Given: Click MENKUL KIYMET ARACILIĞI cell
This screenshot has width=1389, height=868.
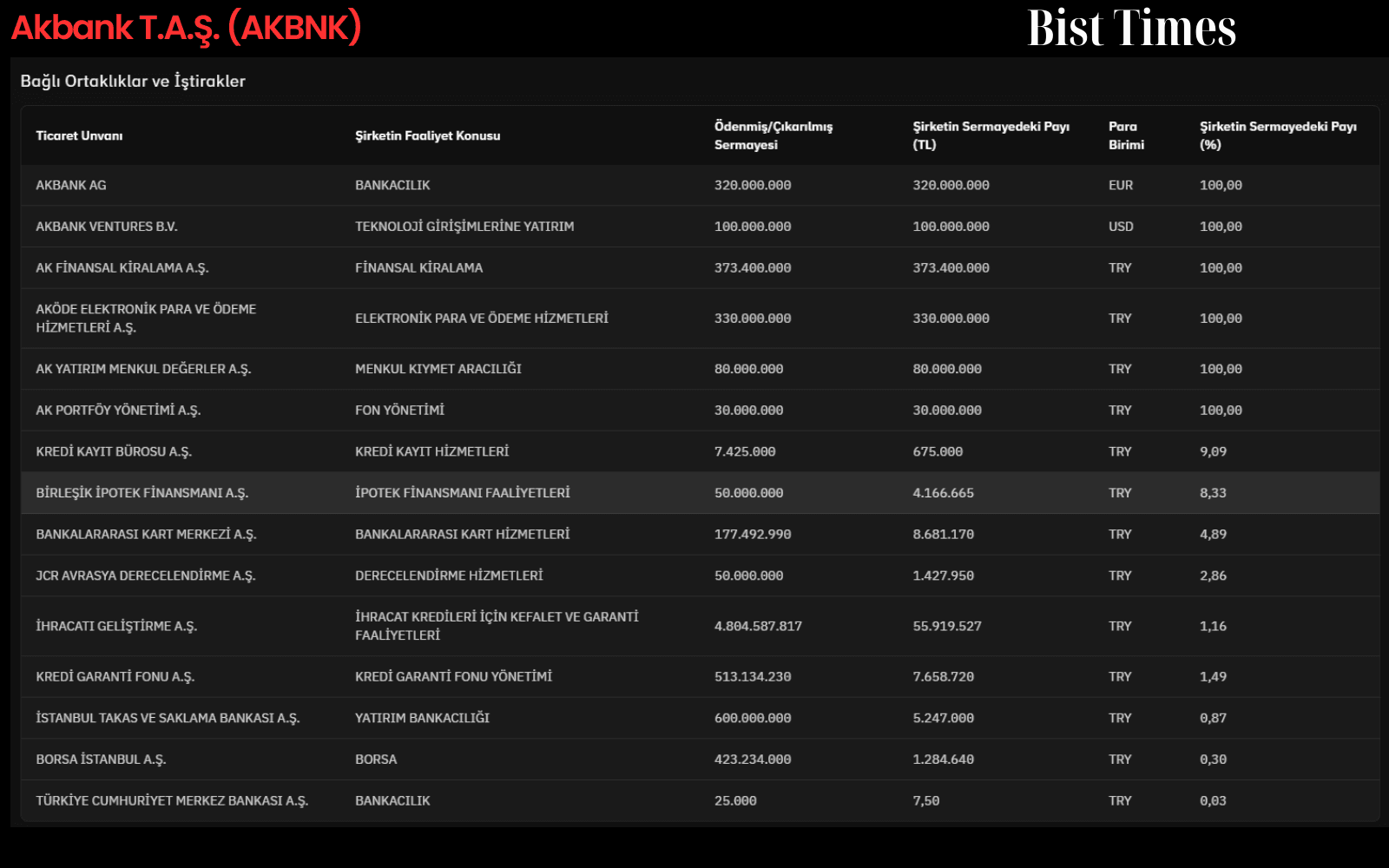Looking at the screenshot, I should tap(438, 369).
